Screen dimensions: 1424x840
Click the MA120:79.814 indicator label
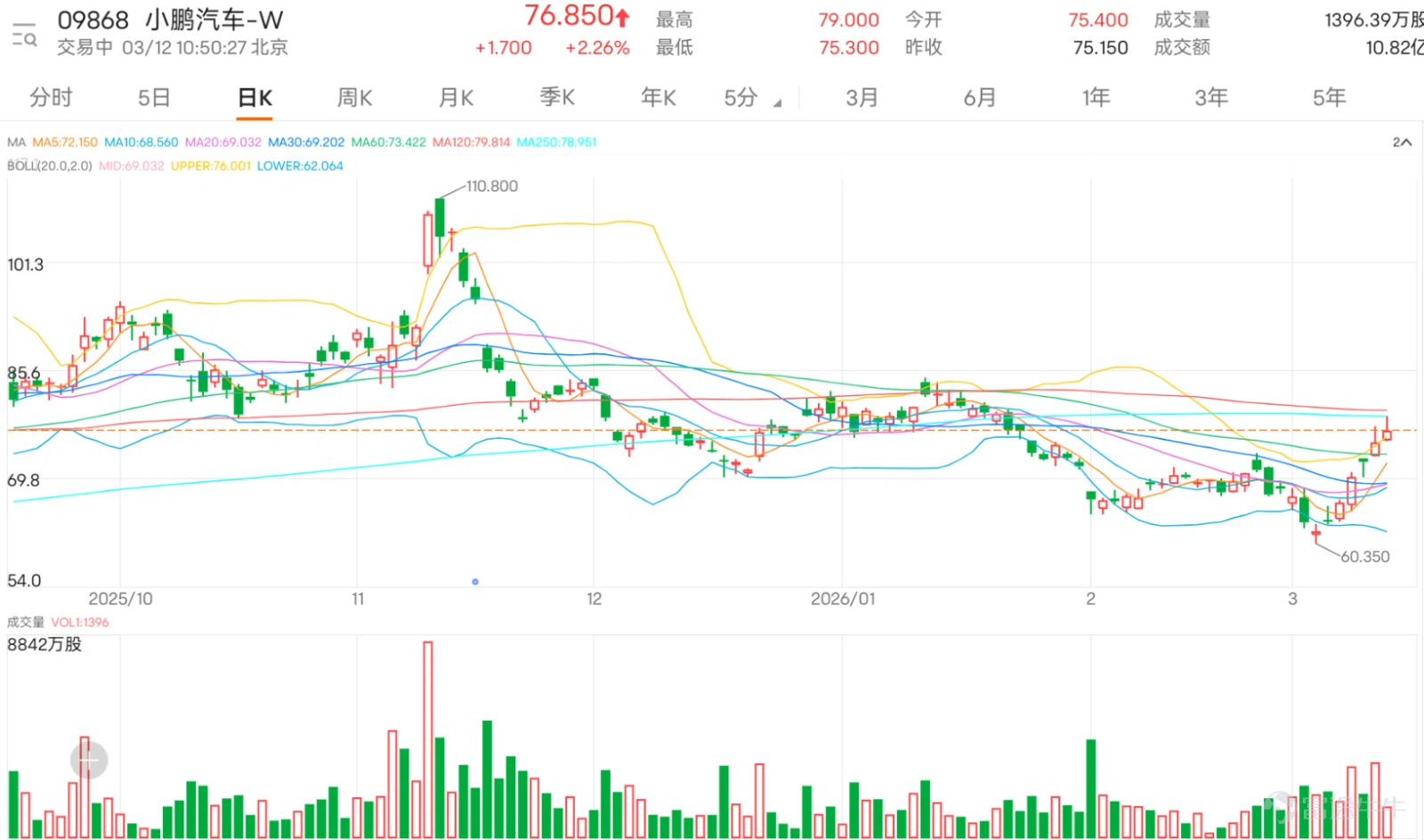(x=472, y=142)
